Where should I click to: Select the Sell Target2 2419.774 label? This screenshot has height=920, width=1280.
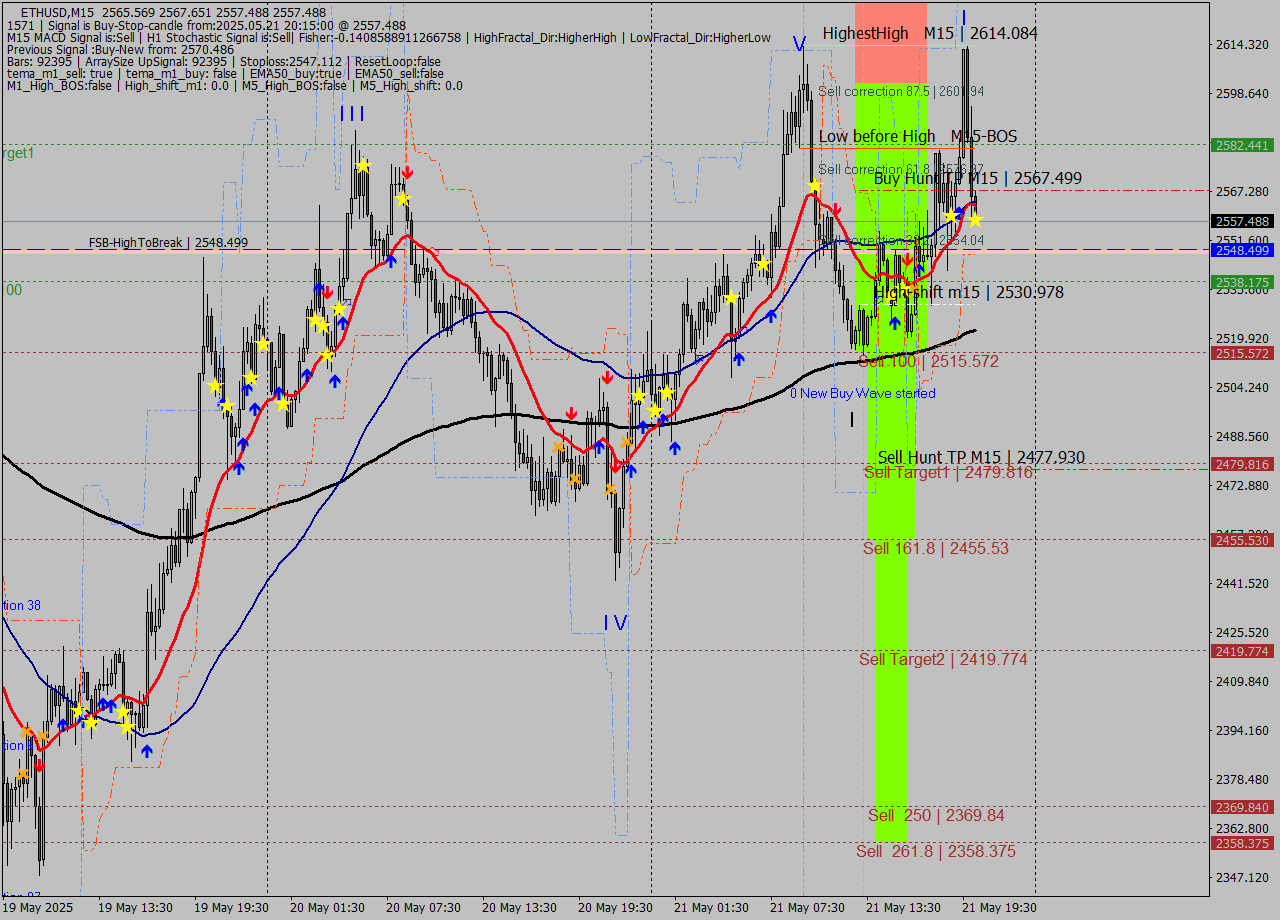click(x=943, y=659)
